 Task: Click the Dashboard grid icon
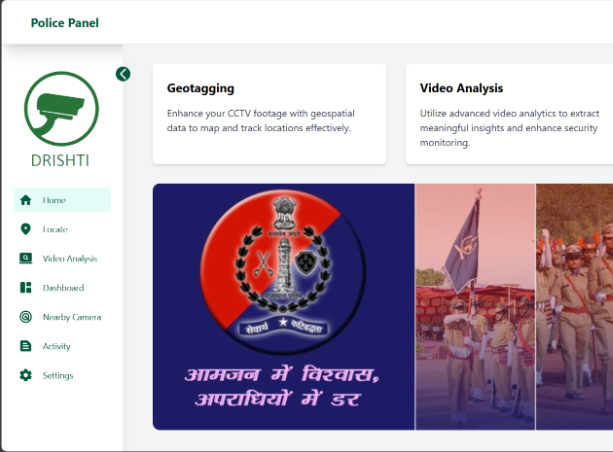[x=25, y=288]
